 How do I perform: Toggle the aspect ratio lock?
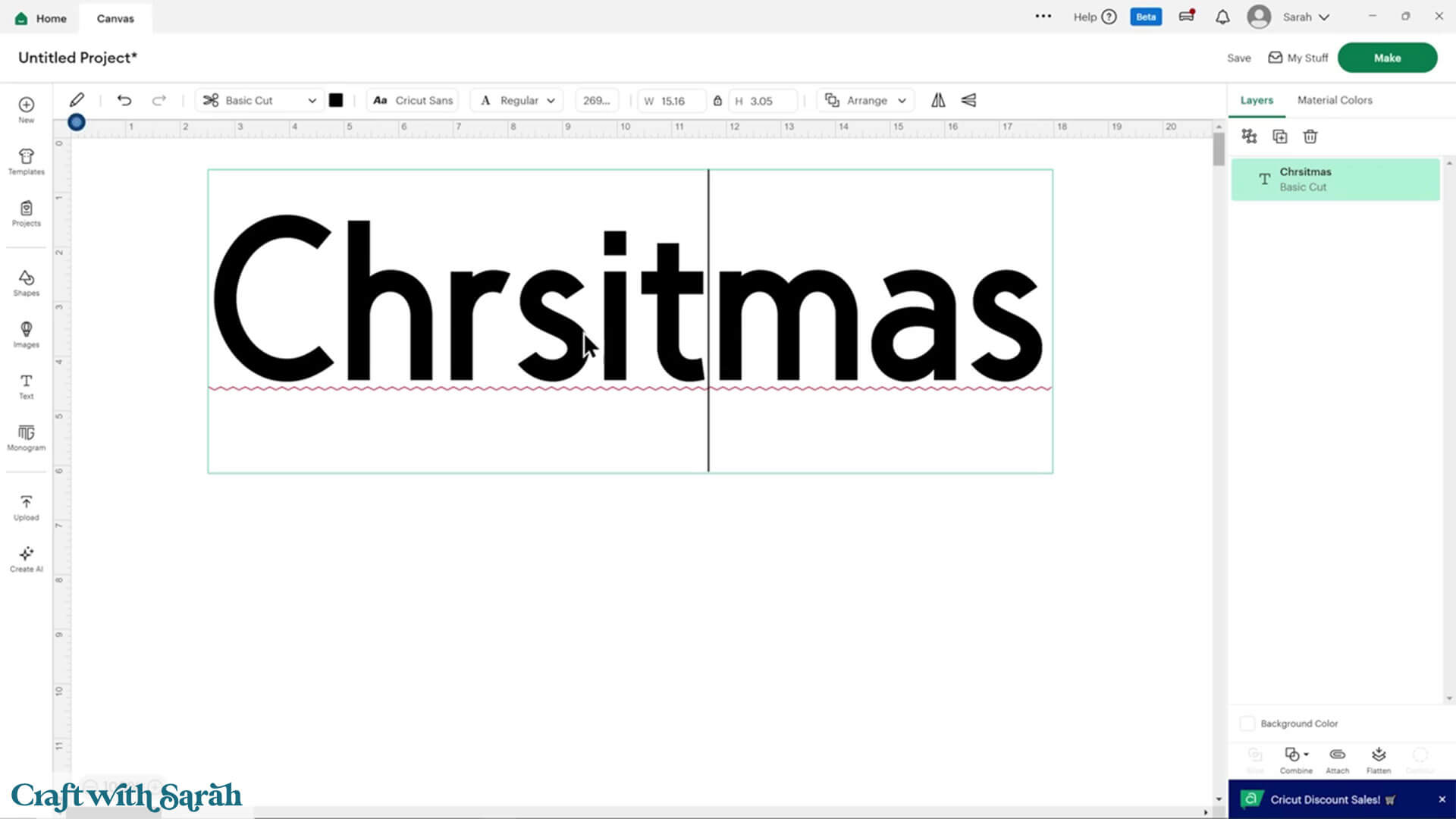click(717, 100)
